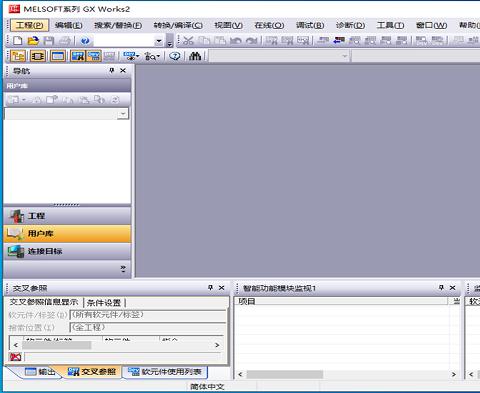Open the 视图(V) menu

pyautogui.click(x=228, y=25)
